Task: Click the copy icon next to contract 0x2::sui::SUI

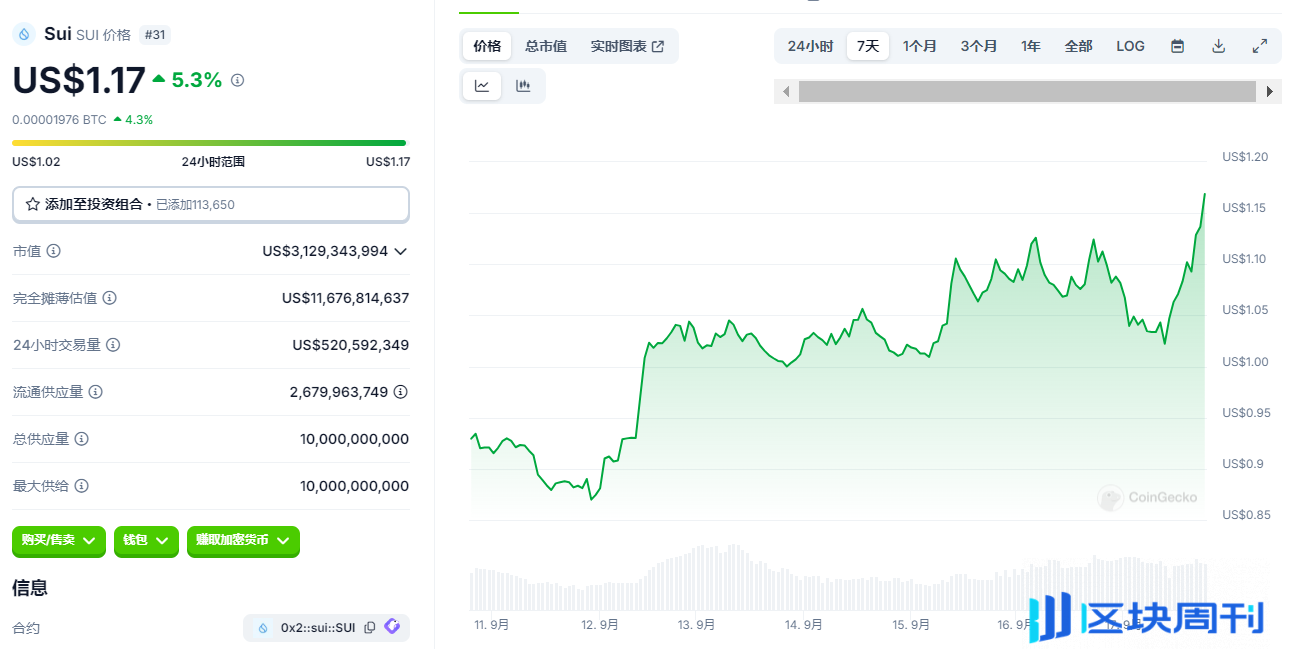Action: point(370,627)
